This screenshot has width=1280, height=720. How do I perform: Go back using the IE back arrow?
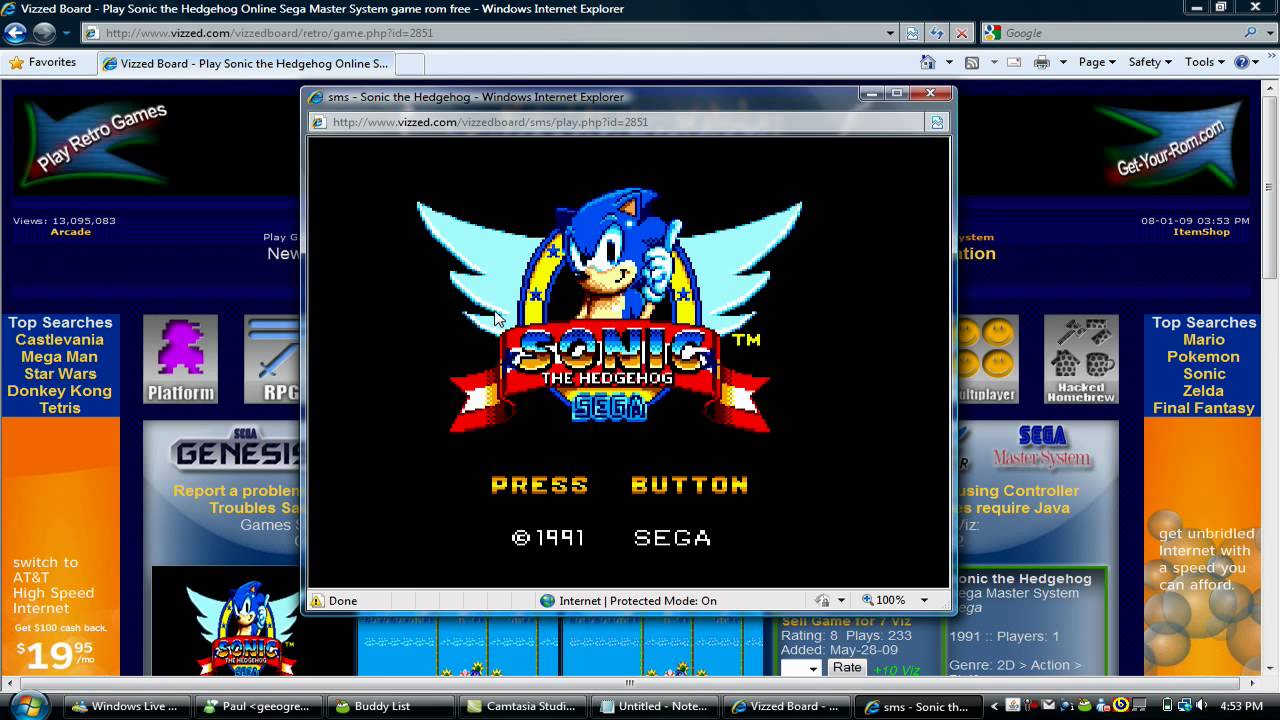pos(15,33)
